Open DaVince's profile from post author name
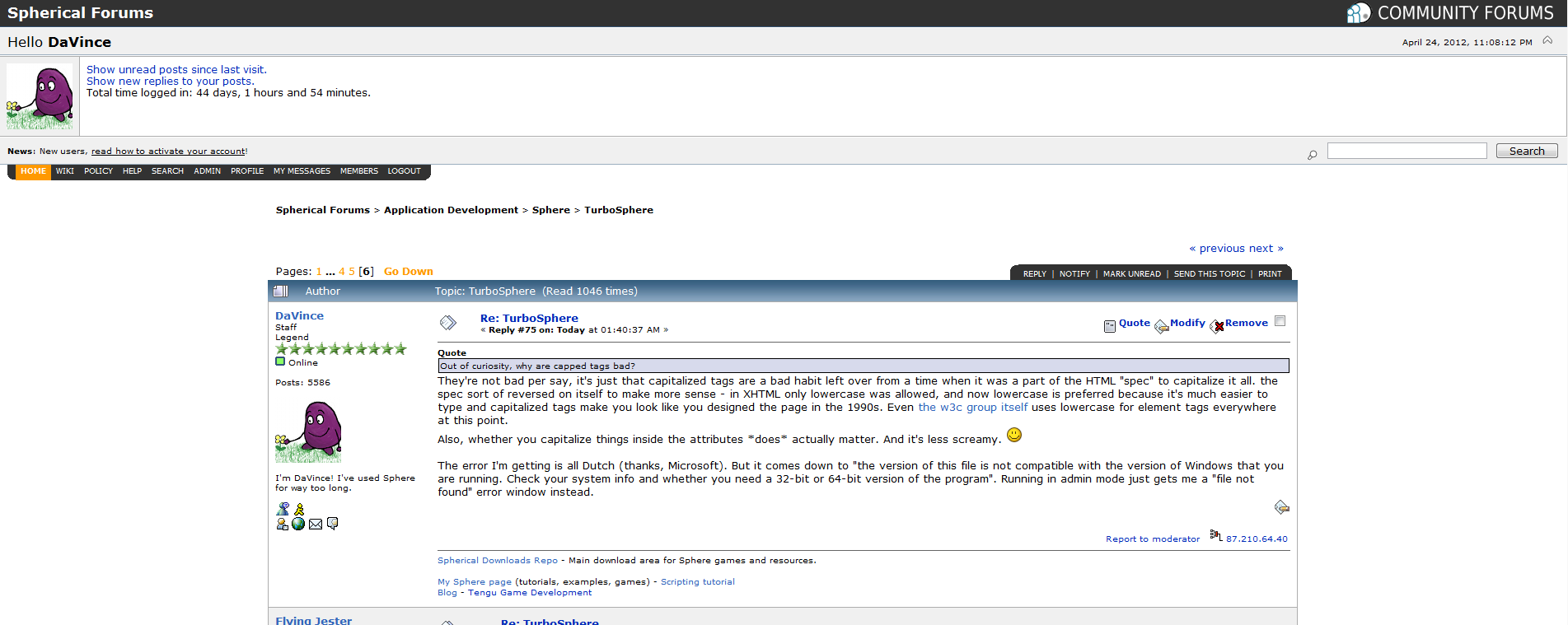Viewport: 1568px width, 625px height. click(x=299, y=316)
